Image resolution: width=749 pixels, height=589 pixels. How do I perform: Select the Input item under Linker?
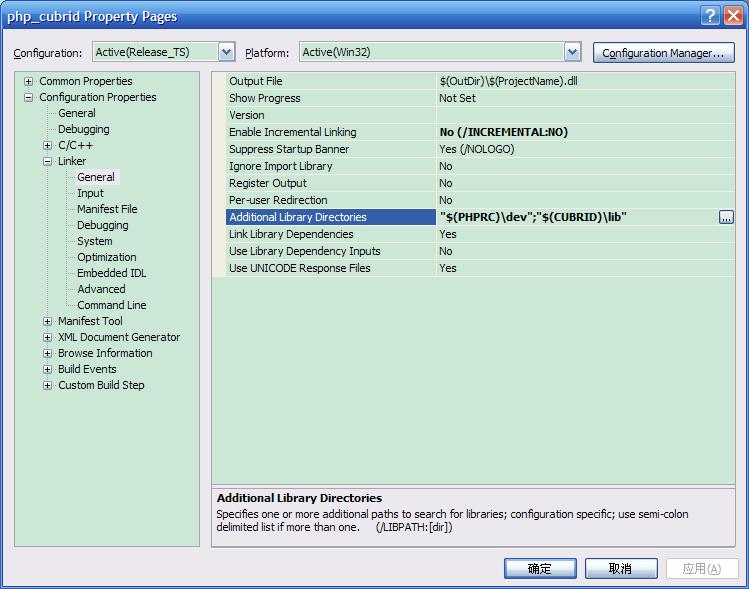tap(90, 194)
